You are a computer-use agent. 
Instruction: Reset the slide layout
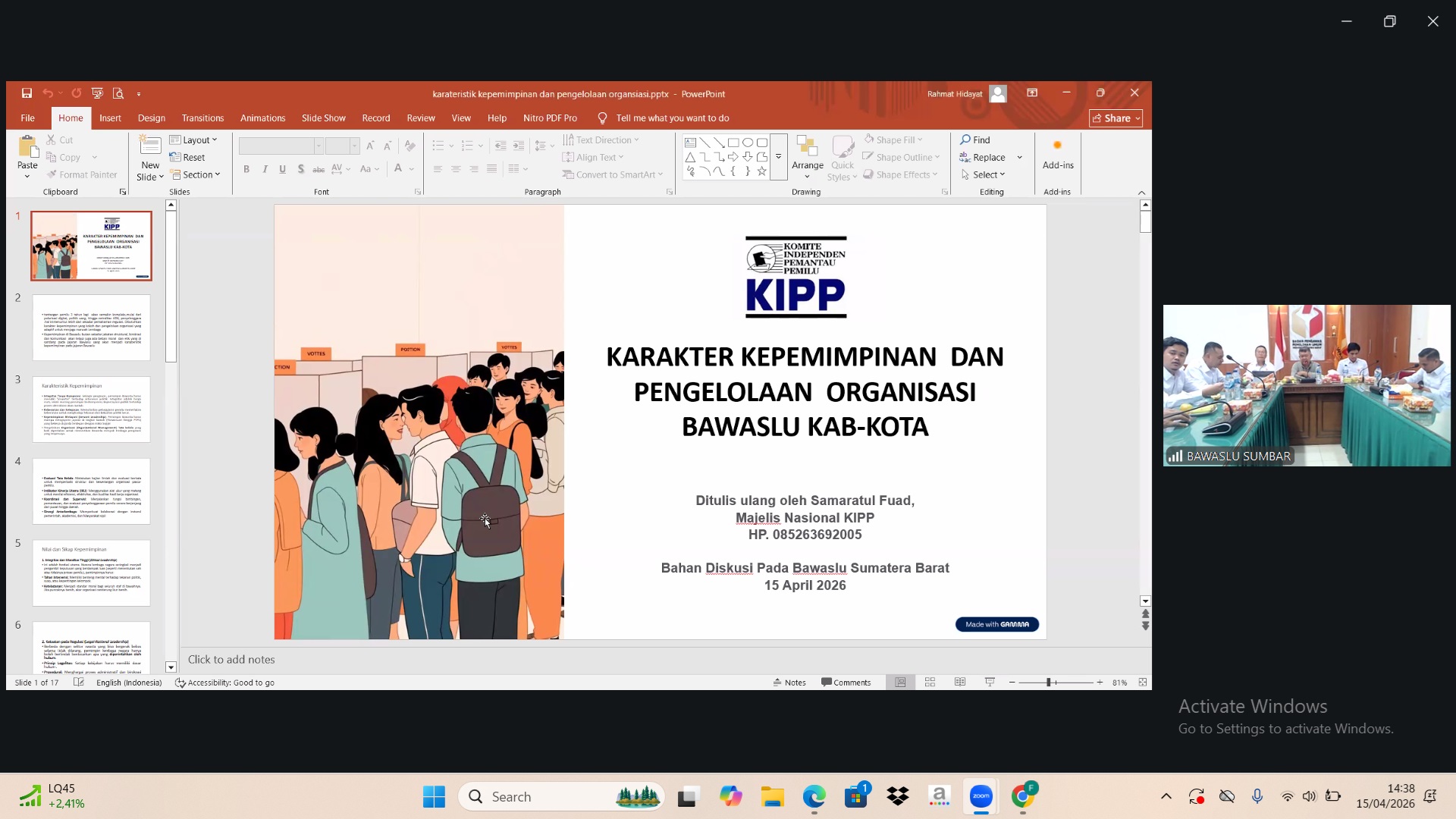tap(188, 157)
